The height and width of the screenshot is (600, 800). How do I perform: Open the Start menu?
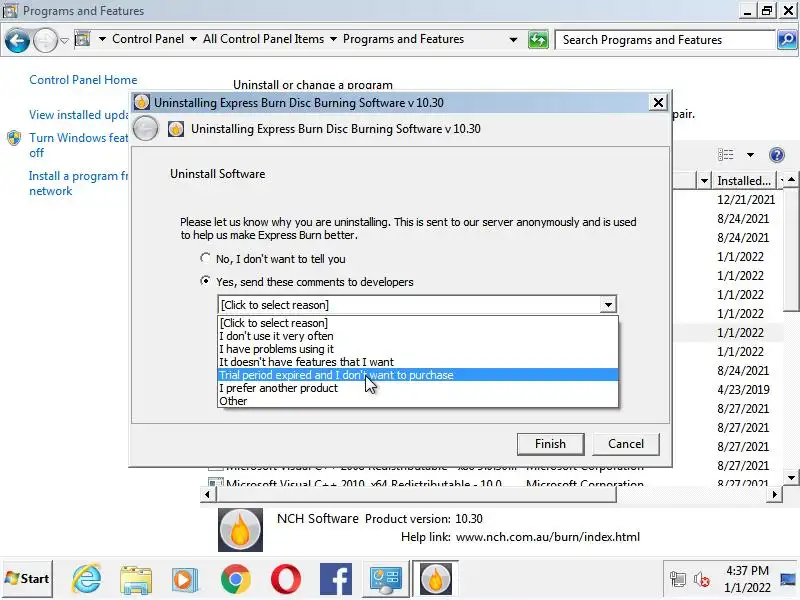pos(27,579)
